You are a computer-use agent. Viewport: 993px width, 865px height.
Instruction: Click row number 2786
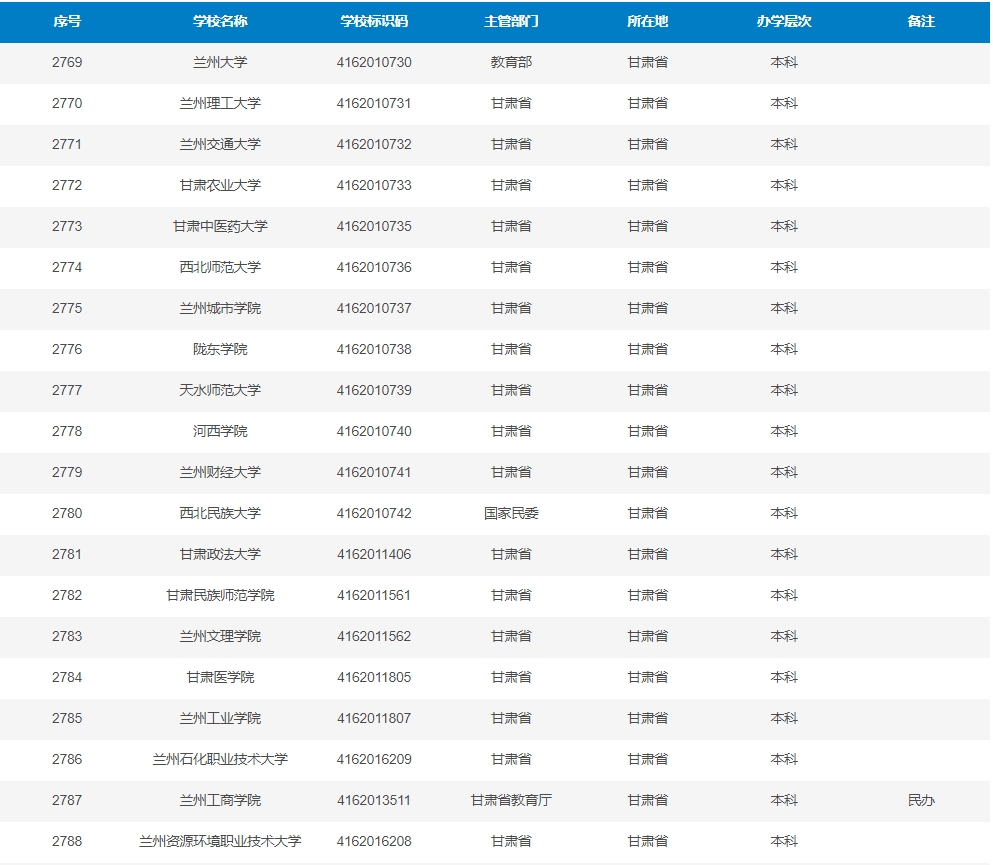(66, 759)
